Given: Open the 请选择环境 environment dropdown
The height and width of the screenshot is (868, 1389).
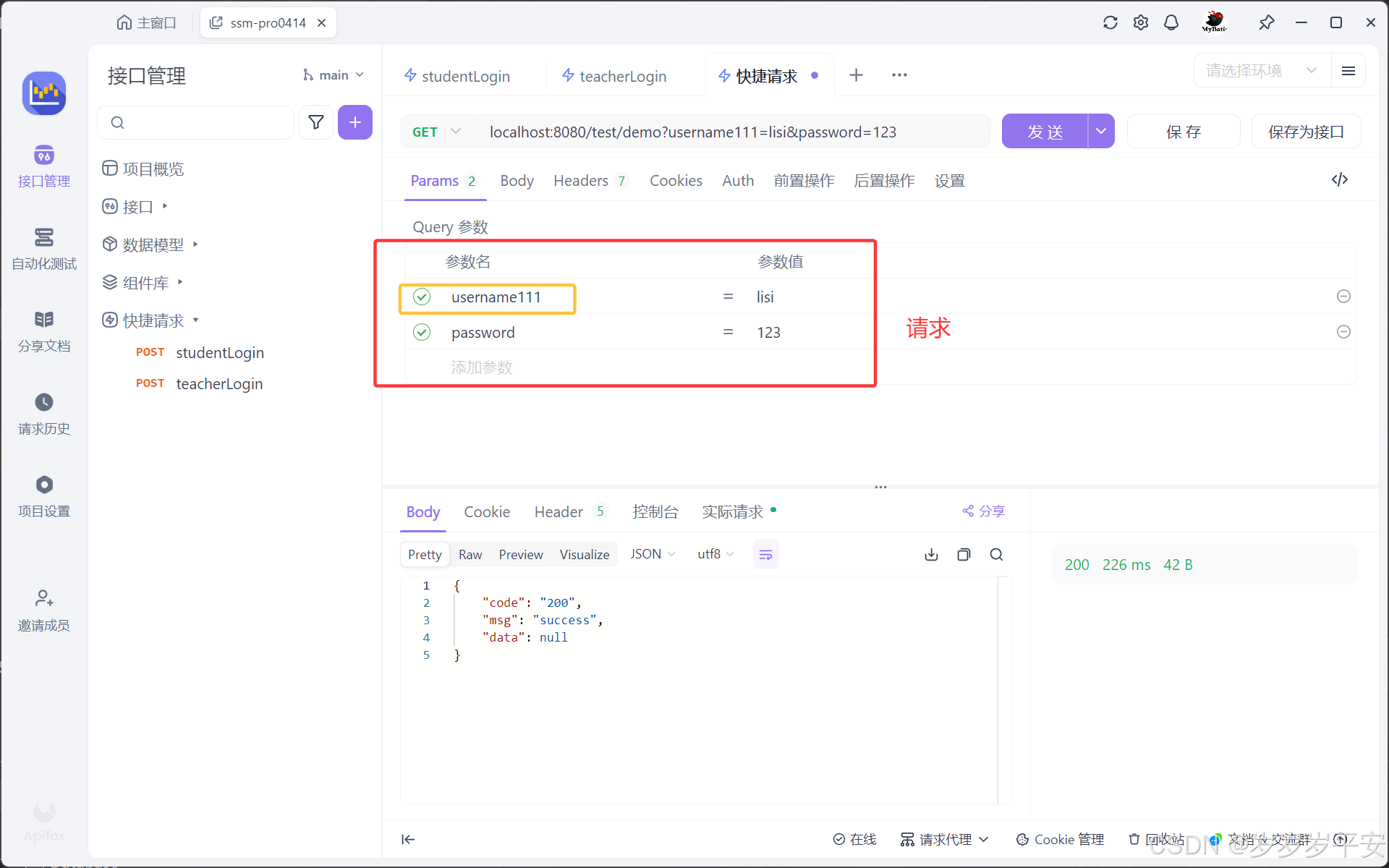Looking at the screenshot, I should point(1260,71).
